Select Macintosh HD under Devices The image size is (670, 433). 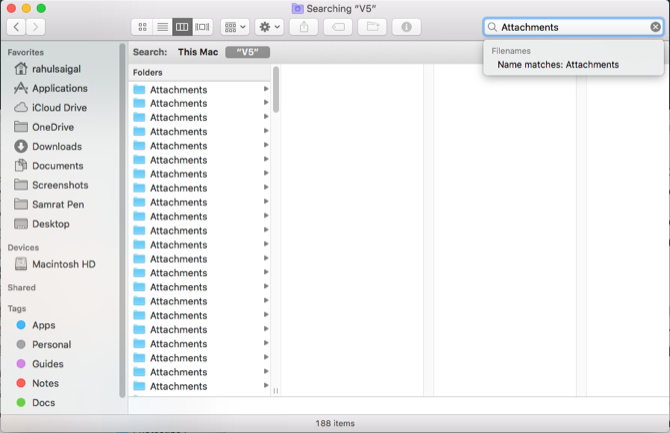[x=63, y=264]
